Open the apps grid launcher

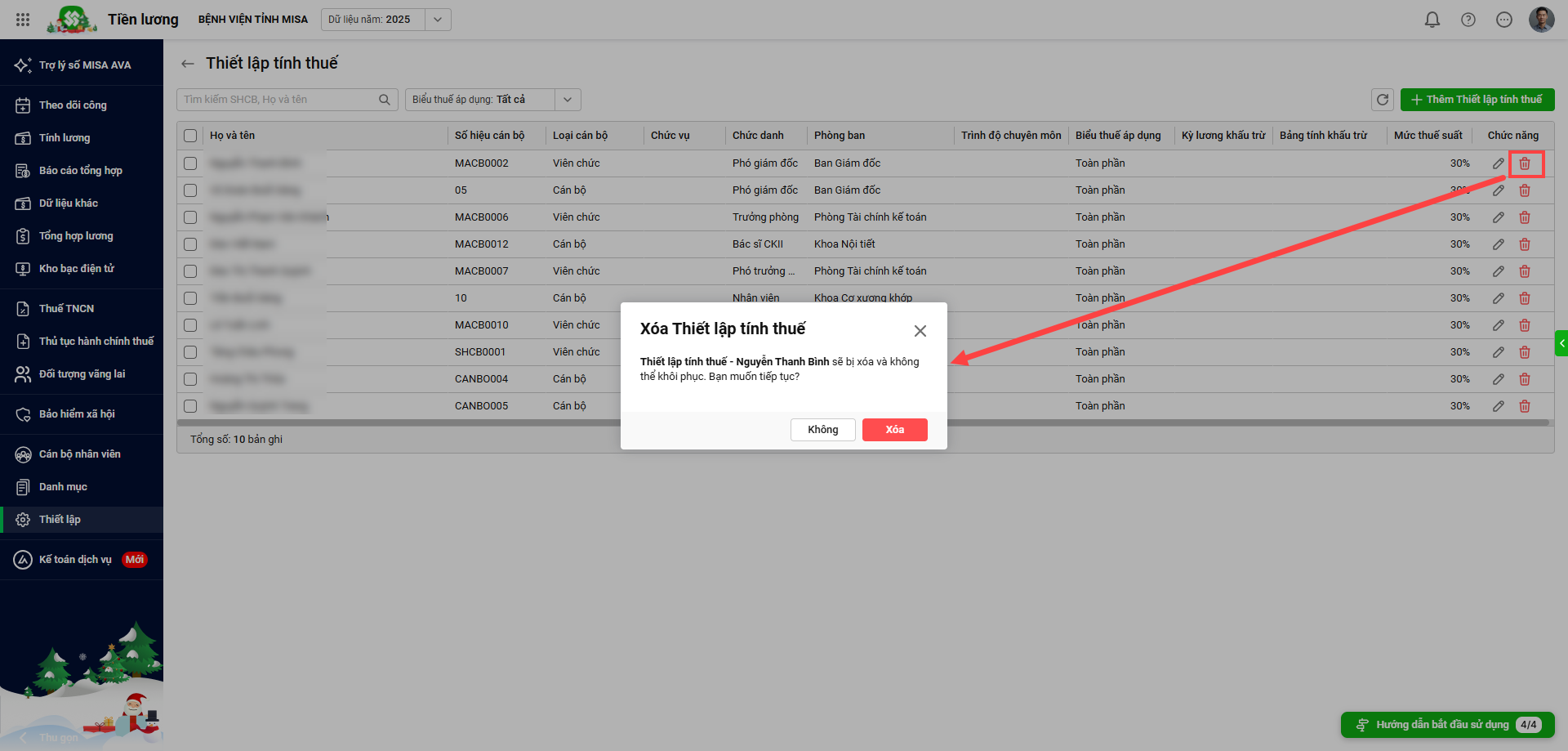23,20
